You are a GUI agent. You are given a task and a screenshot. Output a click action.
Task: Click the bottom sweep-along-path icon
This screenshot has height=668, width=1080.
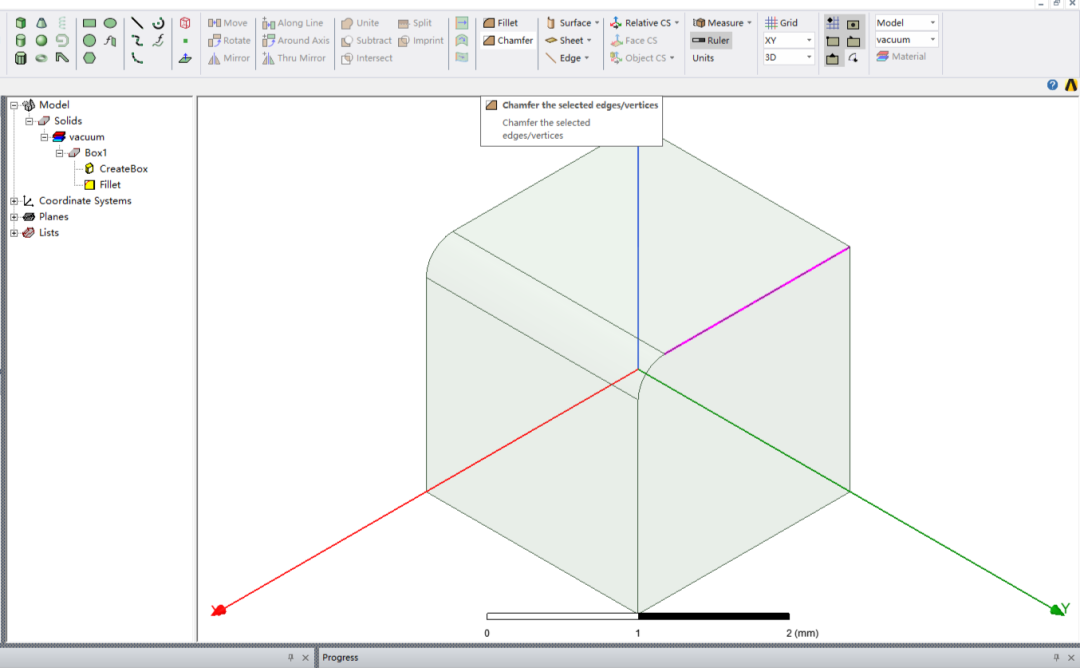click(x=461, y=57)
